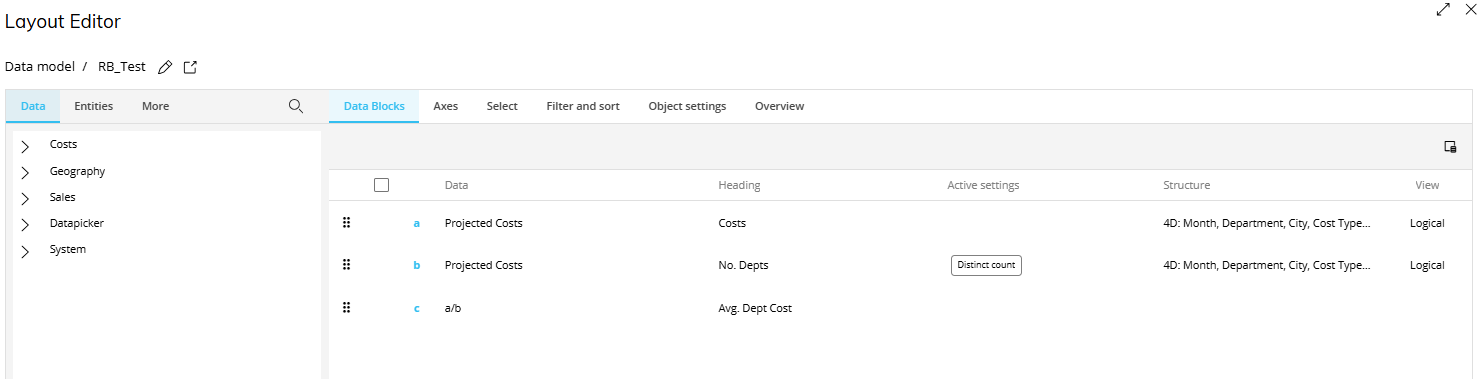Click block letter c
Image resolution: width=1484 pixels, height=379 pixels.
(x=417, y=308)
